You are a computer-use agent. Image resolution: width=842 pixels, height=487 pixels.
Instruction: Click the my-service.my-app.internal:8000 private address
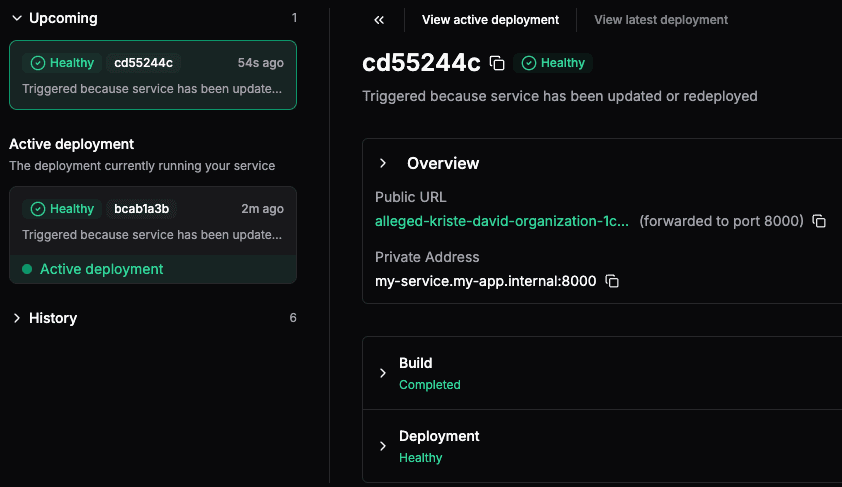point(485,282)
